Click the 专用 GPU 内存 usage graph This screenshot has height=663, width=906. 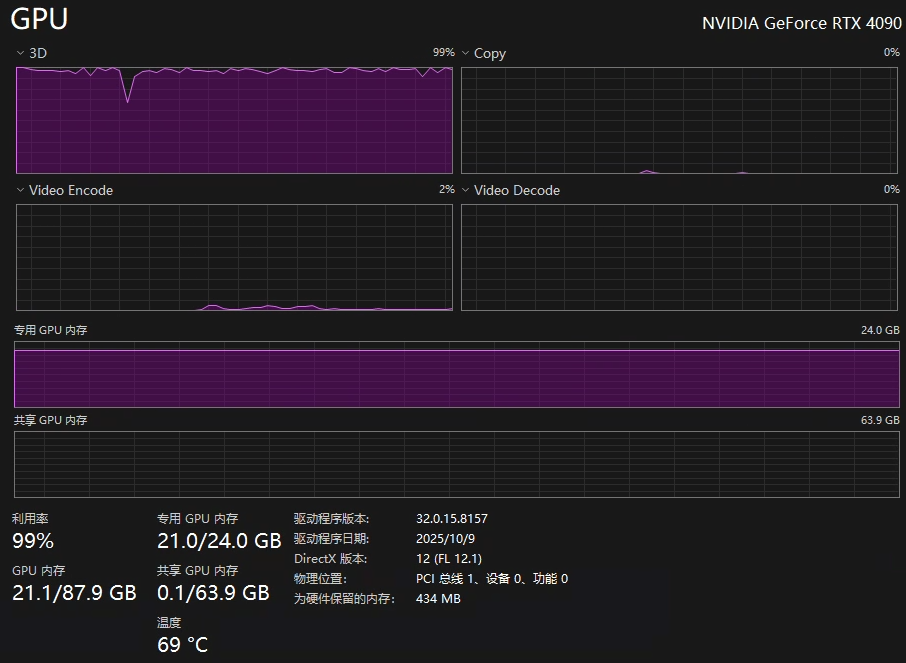(x=456, y=374)
